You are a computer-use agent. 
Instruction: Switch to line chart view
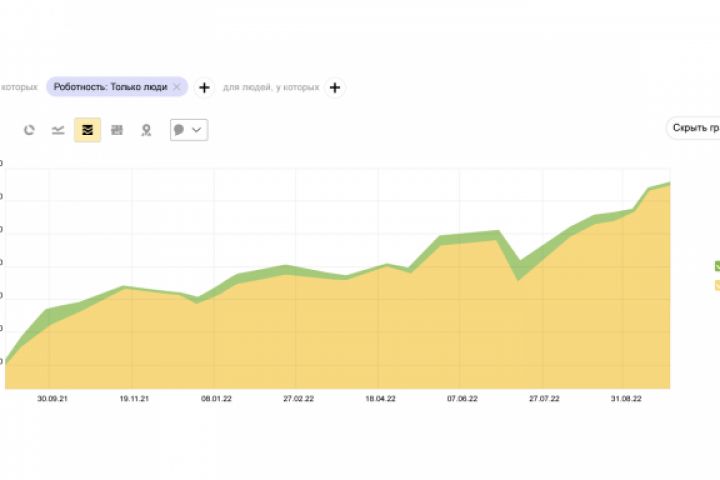coord(58,130)
